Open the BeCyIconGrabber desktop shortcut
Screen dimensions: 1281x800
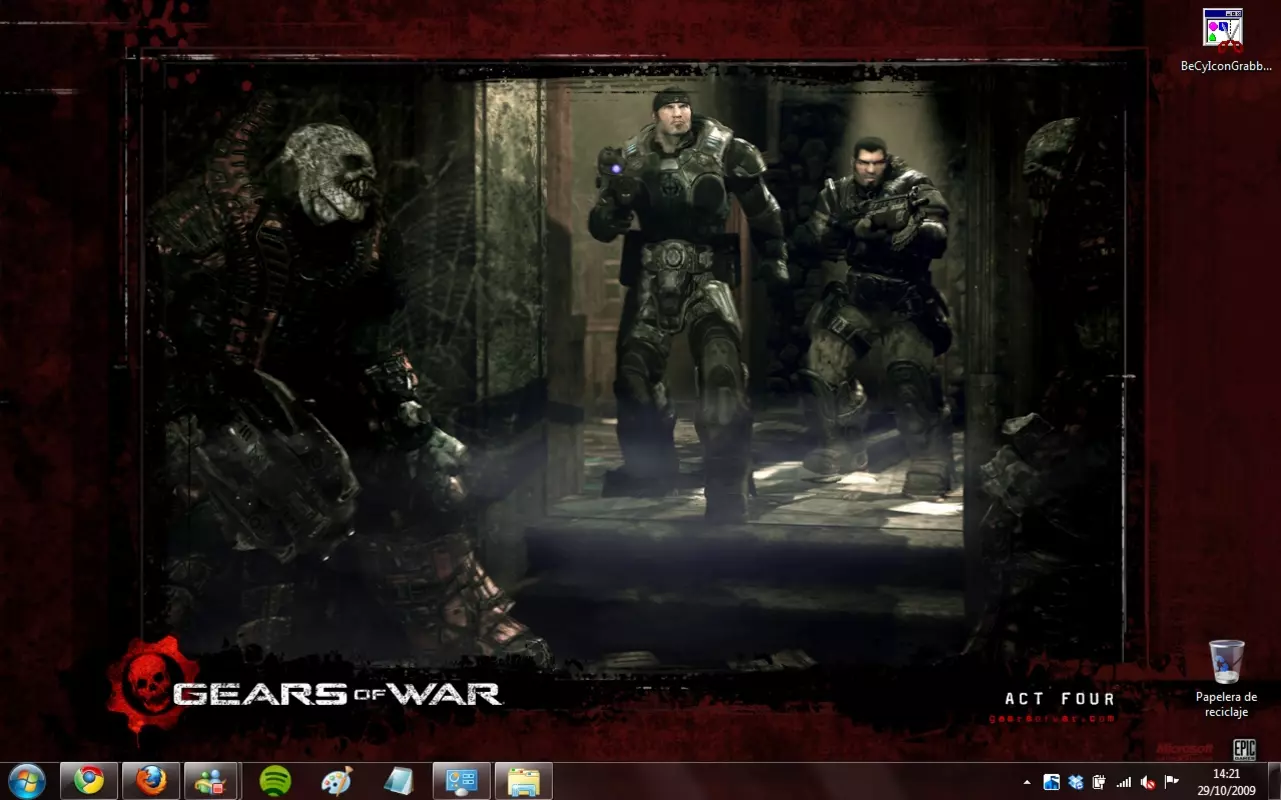pos(1225,41)
